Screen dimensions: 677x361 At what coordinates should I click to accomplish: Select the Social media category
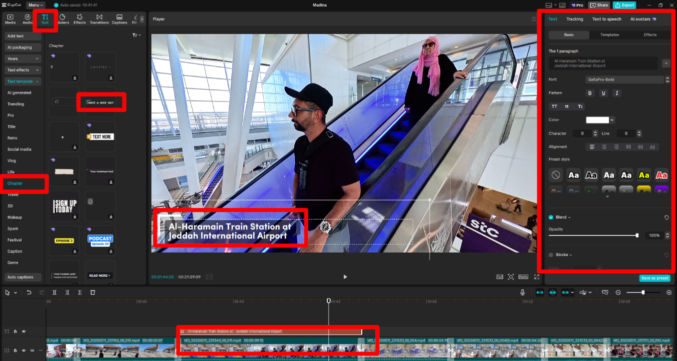[19, 149]
